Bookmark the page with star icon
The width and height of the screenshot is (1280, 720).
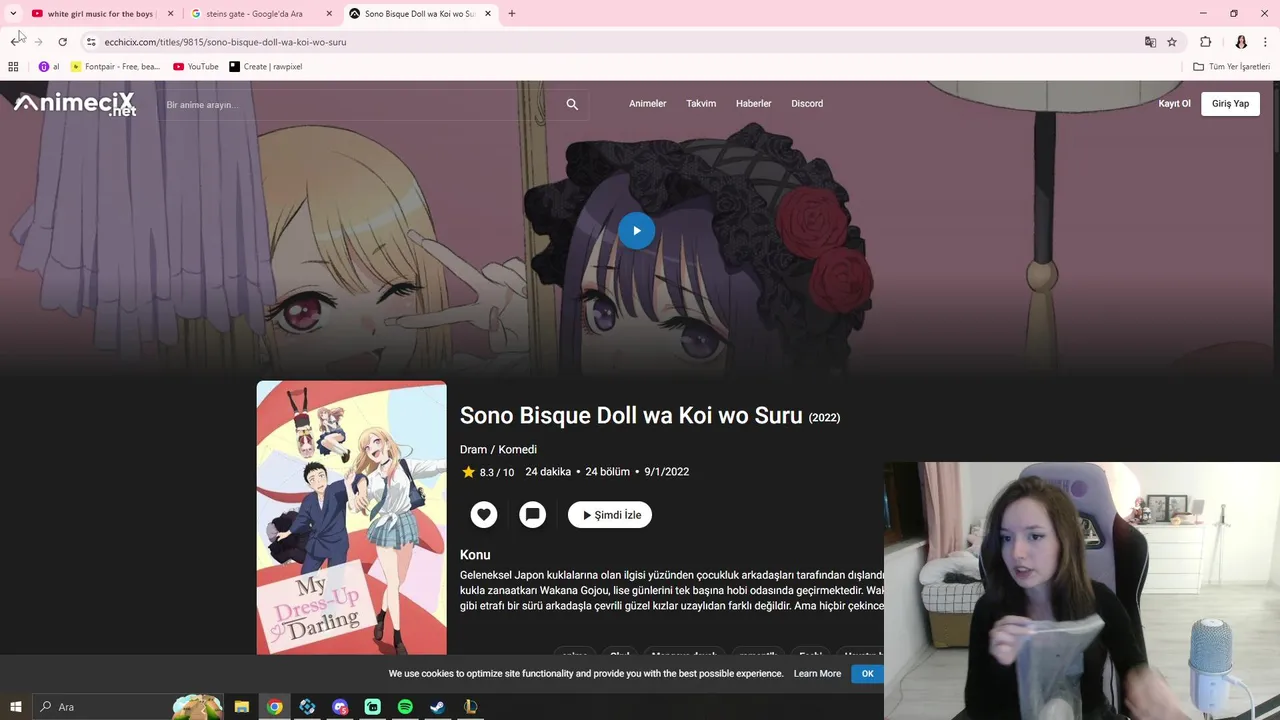click(1172, 42)
